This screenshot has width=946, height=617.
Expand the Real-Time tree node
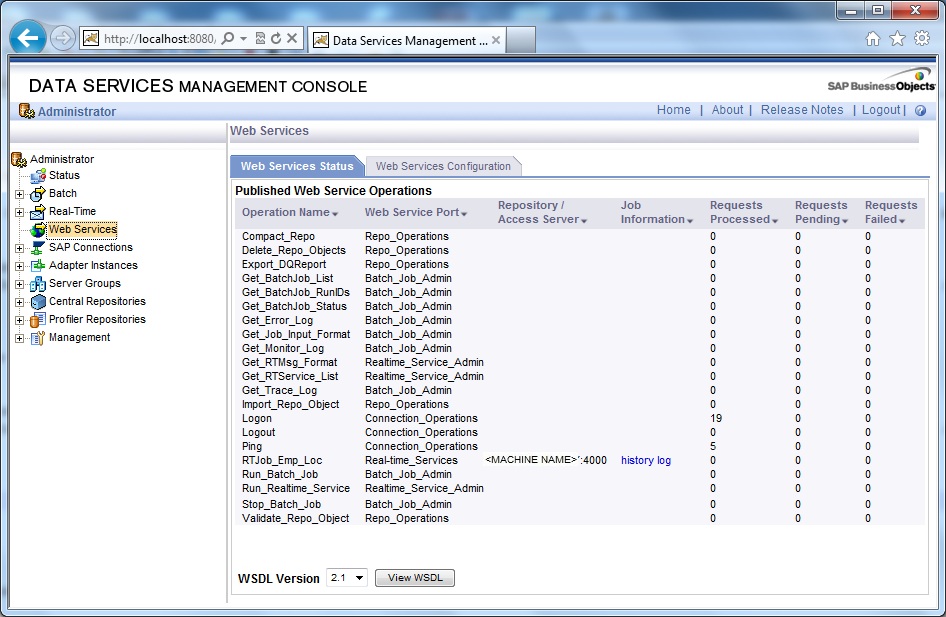click(x=19, y=212)
